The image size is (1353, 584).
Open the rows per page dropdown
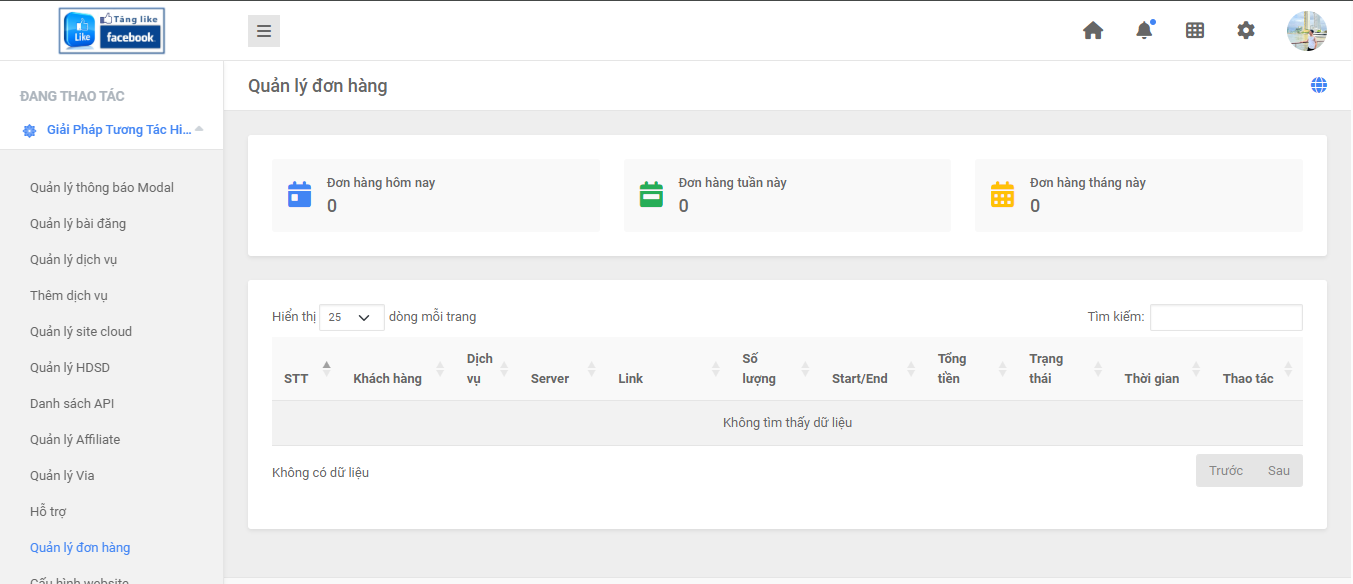[351, 317]
